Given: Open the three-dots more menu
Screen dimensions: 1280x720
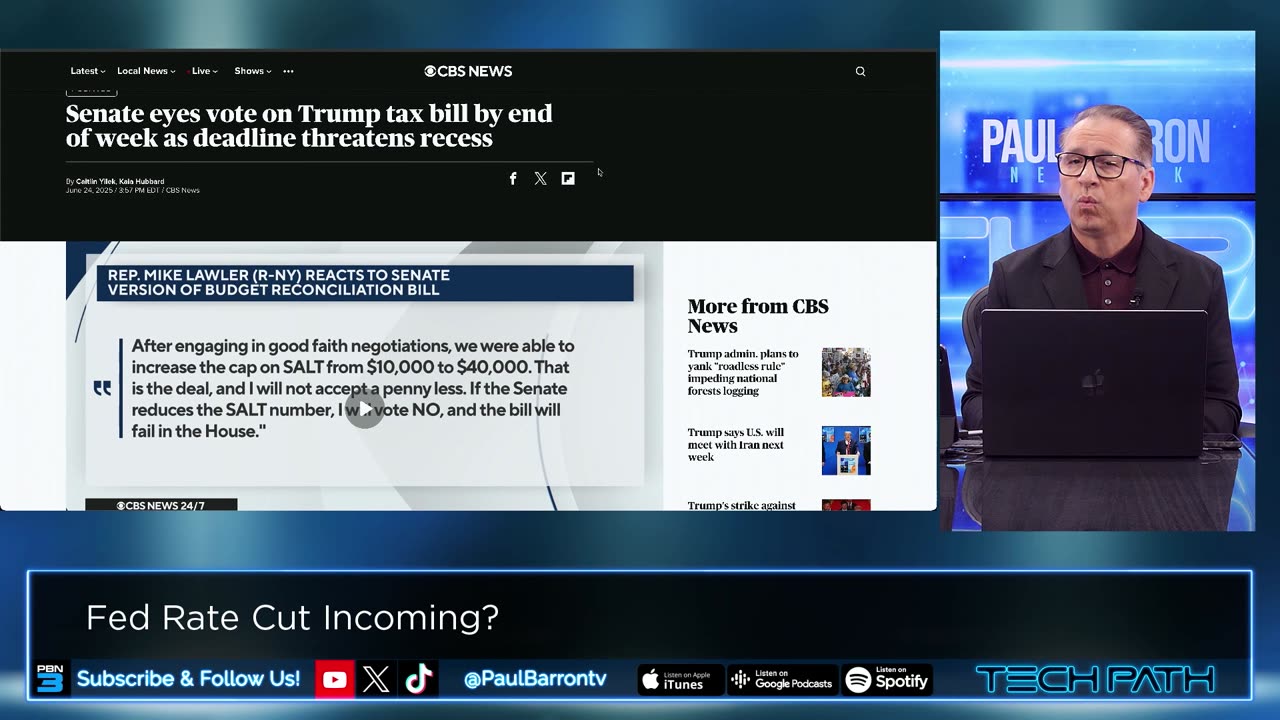Looking at the screenshot, I should [x=288, y=71].
